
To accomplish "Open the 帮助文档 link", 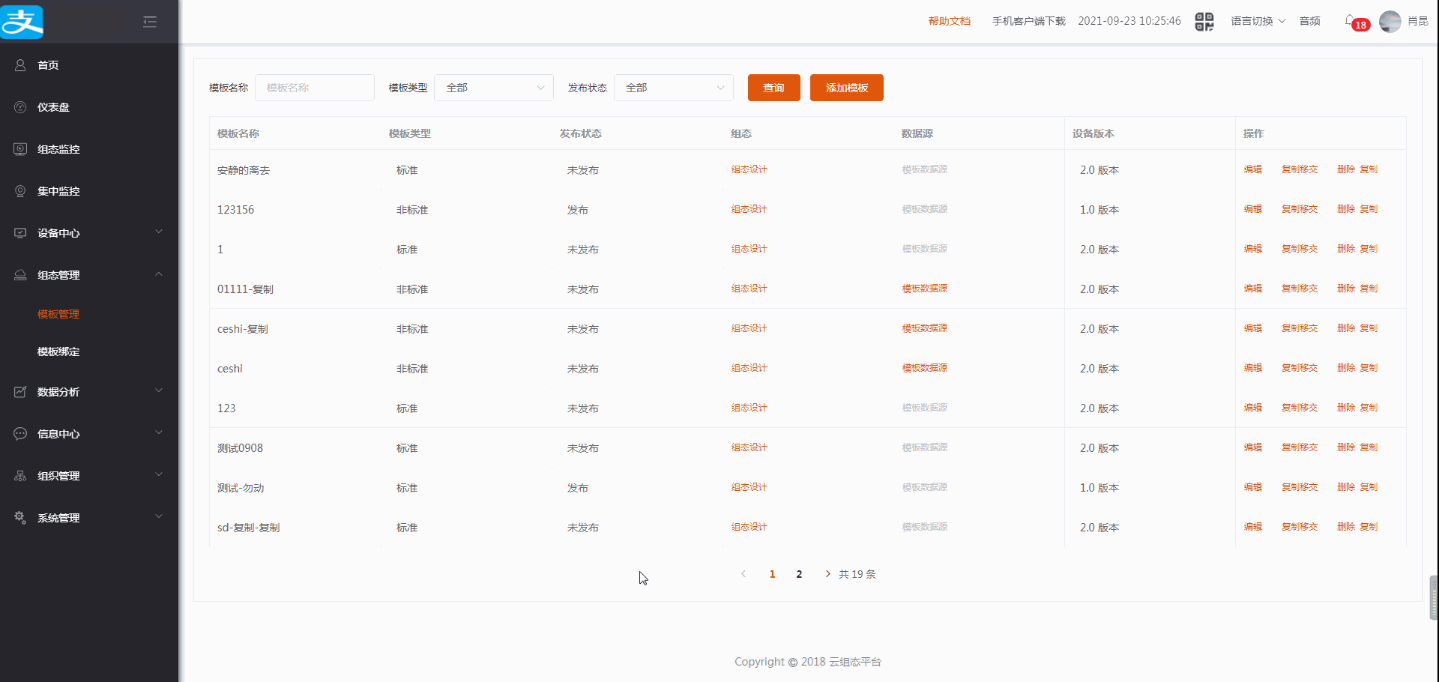I will (949, 21).
